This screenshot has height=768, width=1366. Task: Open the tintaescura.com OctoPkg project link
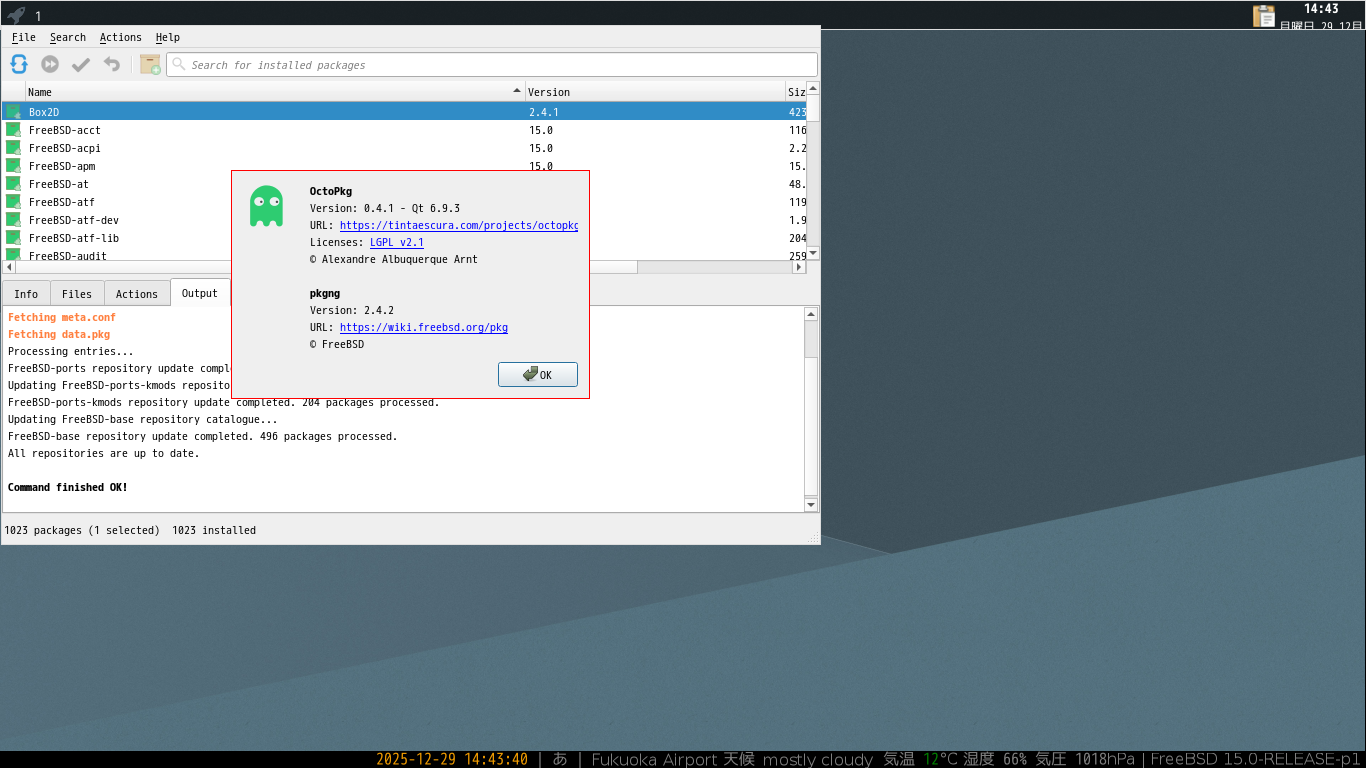pos(459,225)
